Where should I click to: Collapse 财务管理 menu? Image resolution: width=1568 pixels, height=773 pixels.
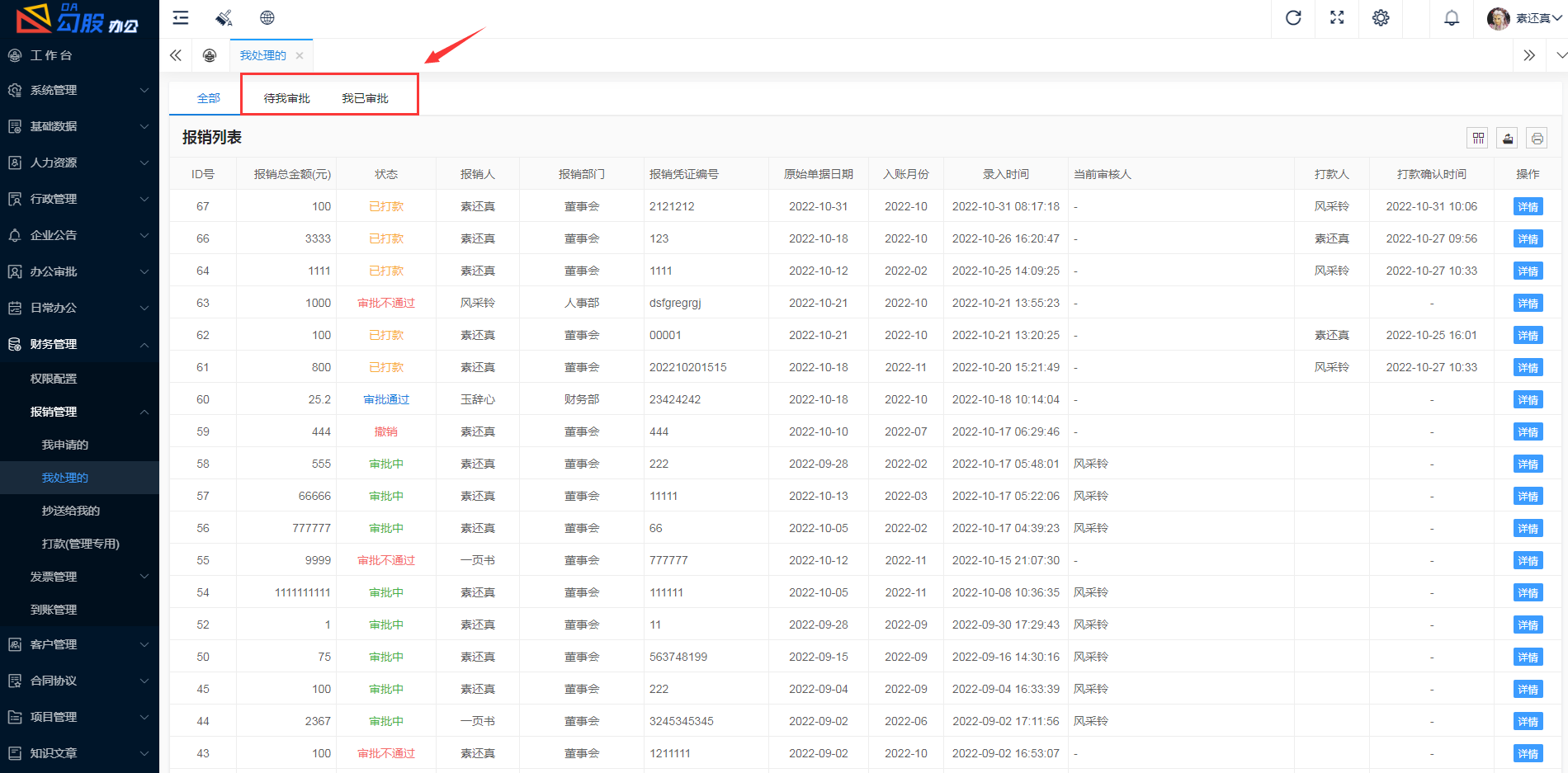pos(79,344)
